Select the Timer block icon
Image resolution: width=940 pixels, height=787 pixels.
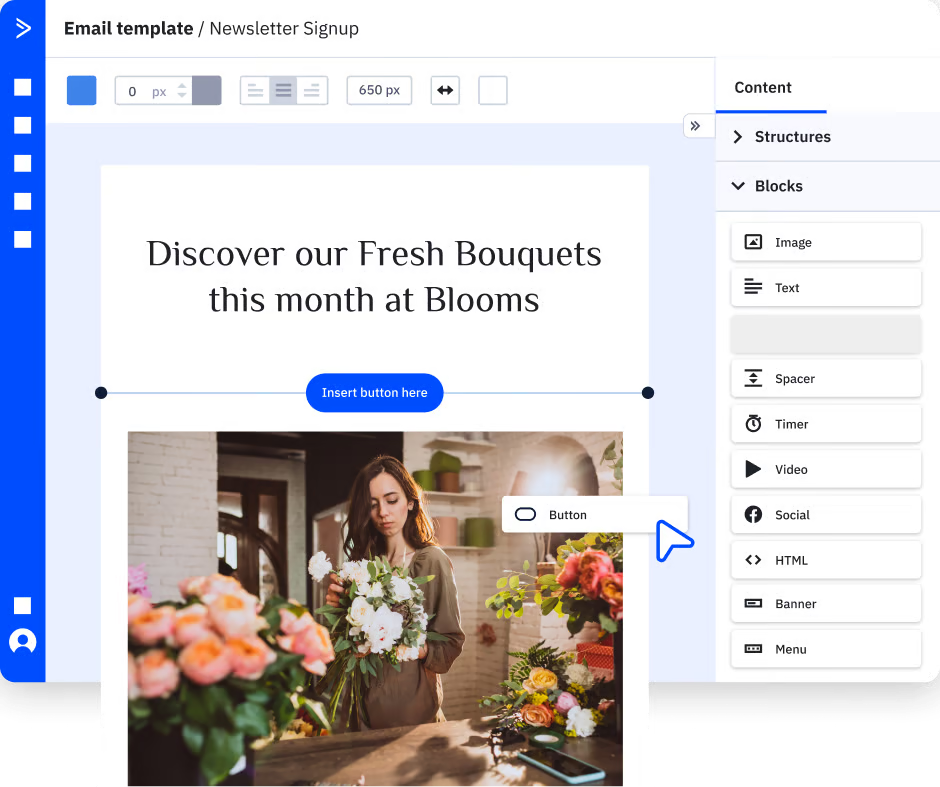[x=754, y=424]
